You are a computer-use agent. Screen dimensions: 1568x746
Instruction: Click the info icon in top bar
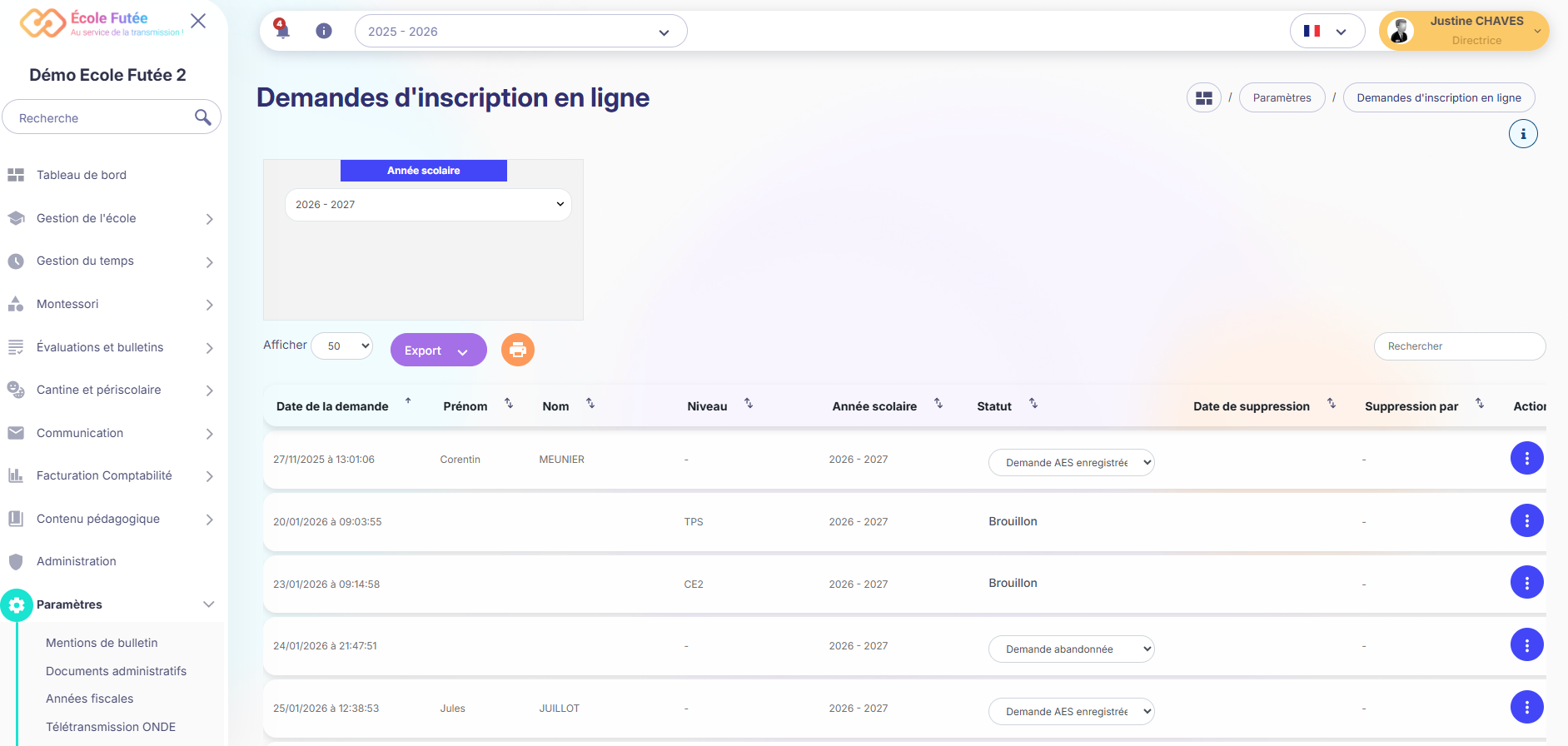tap(324, 31)
